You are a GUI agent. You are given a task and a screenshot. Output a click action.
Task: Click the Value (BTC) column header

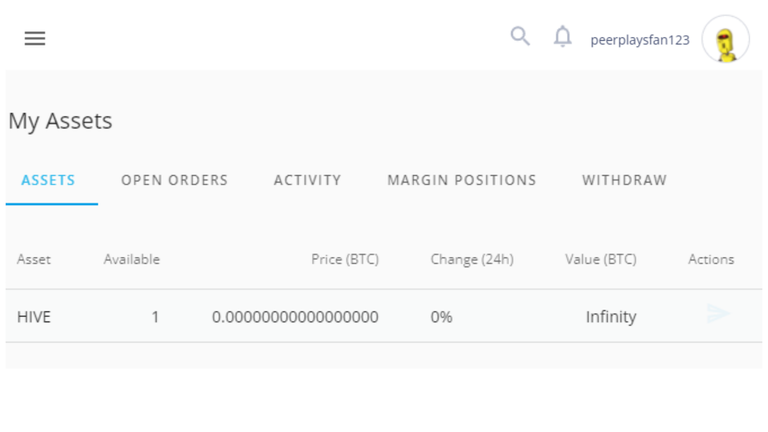(601, 259)
